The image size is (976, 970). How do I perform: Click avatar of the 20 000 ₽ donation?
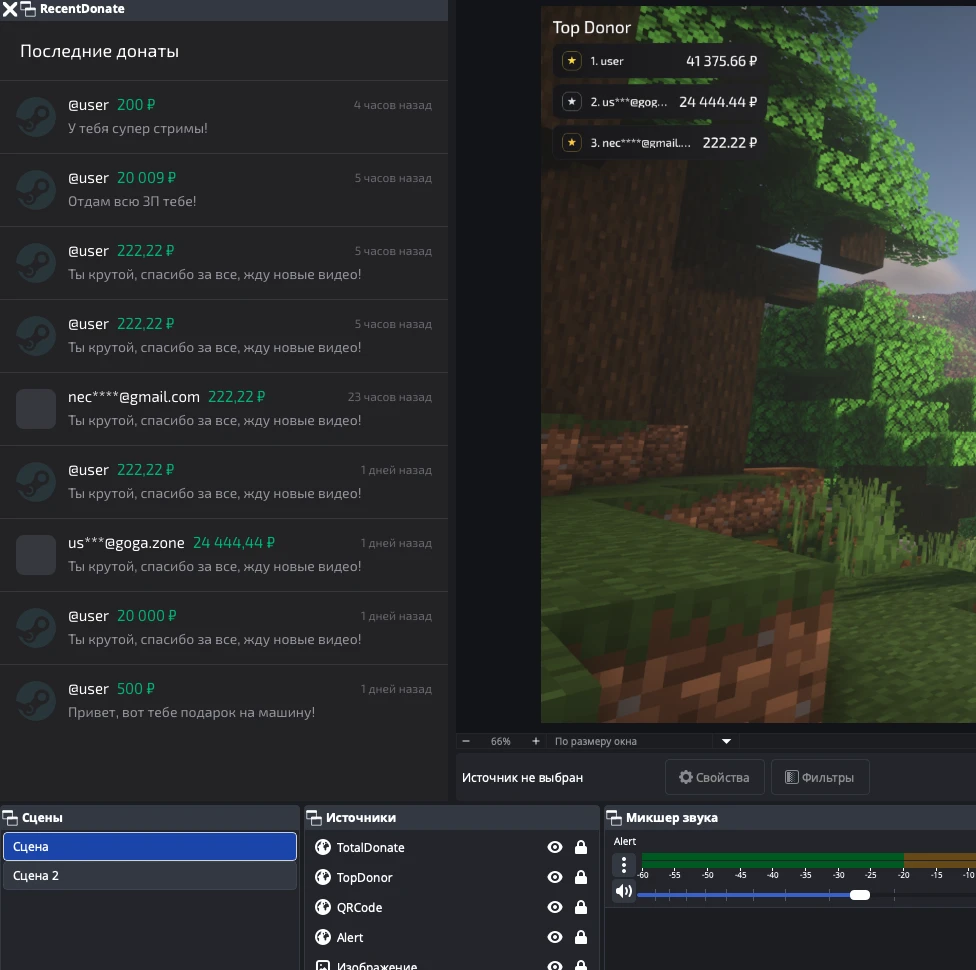pos(35,628)
